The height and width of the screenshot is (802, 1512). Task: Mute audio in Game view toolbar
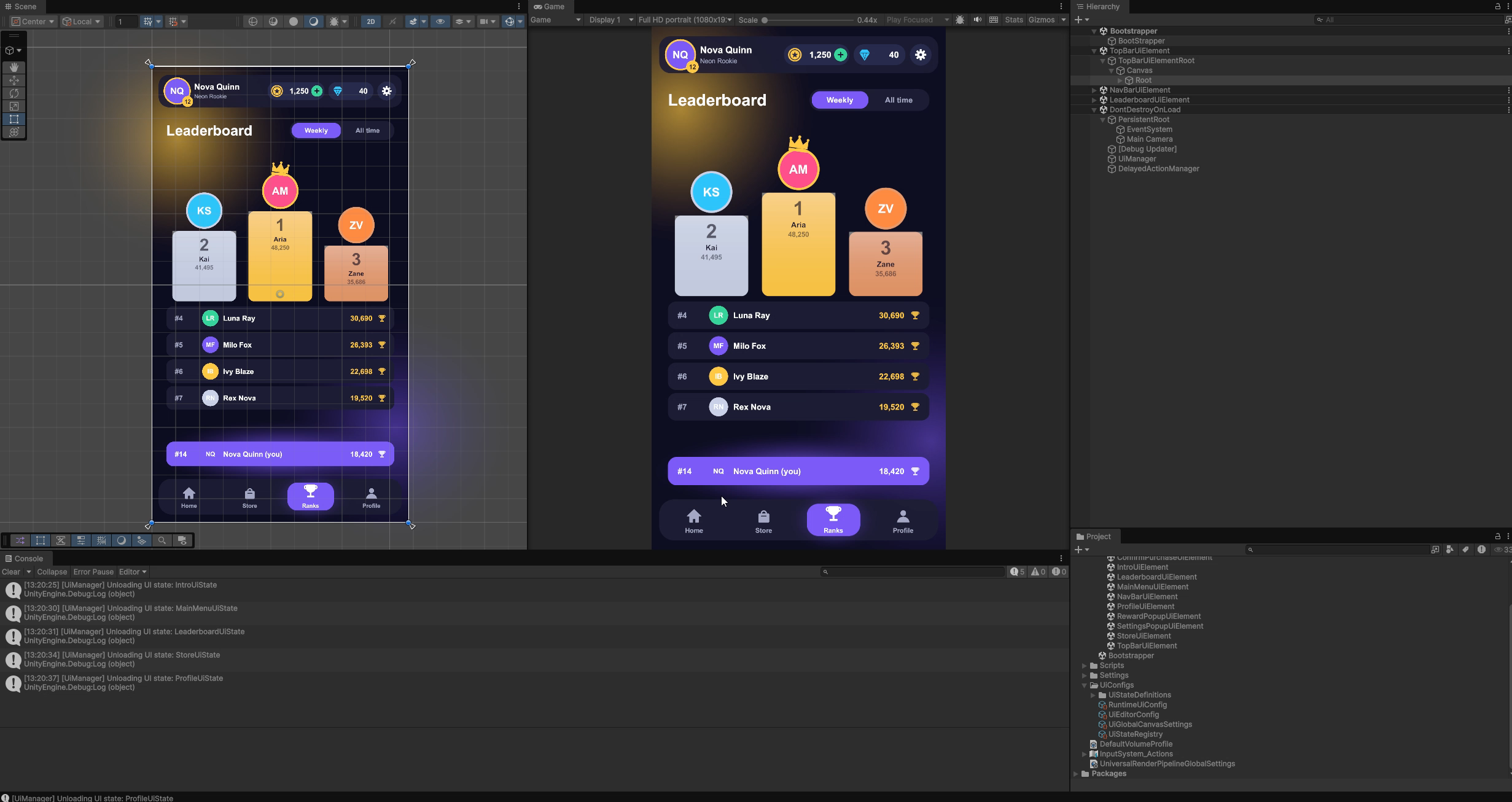click(977, 20)
